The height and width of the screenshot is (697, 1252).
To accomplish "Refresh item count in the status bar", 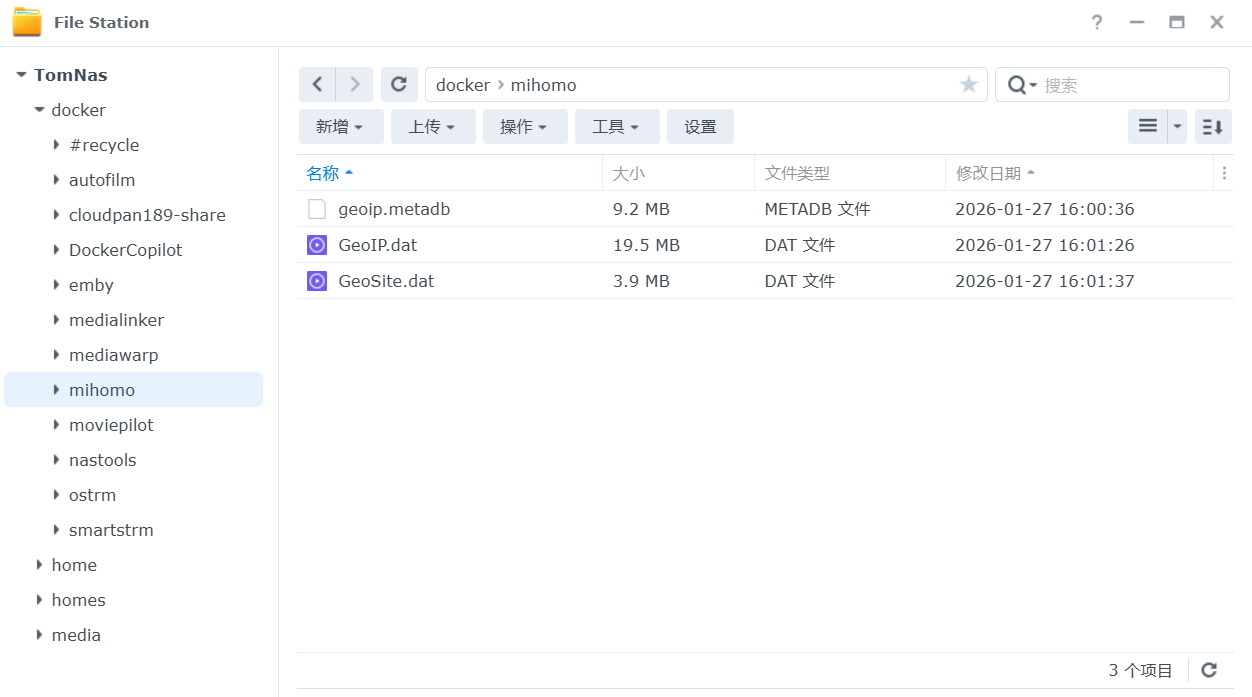I will [1209, 670].
